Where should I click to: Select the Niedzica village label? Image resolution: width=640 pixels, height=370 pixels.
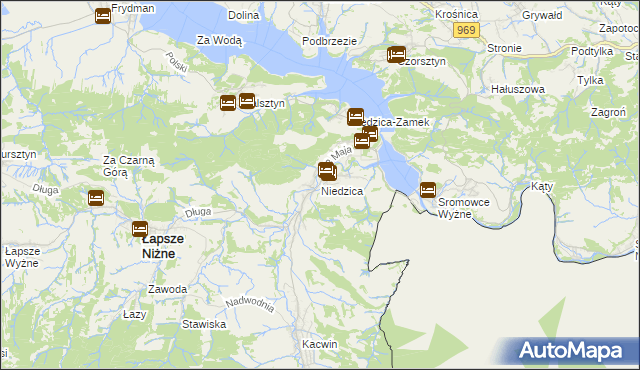coord(342,191)
